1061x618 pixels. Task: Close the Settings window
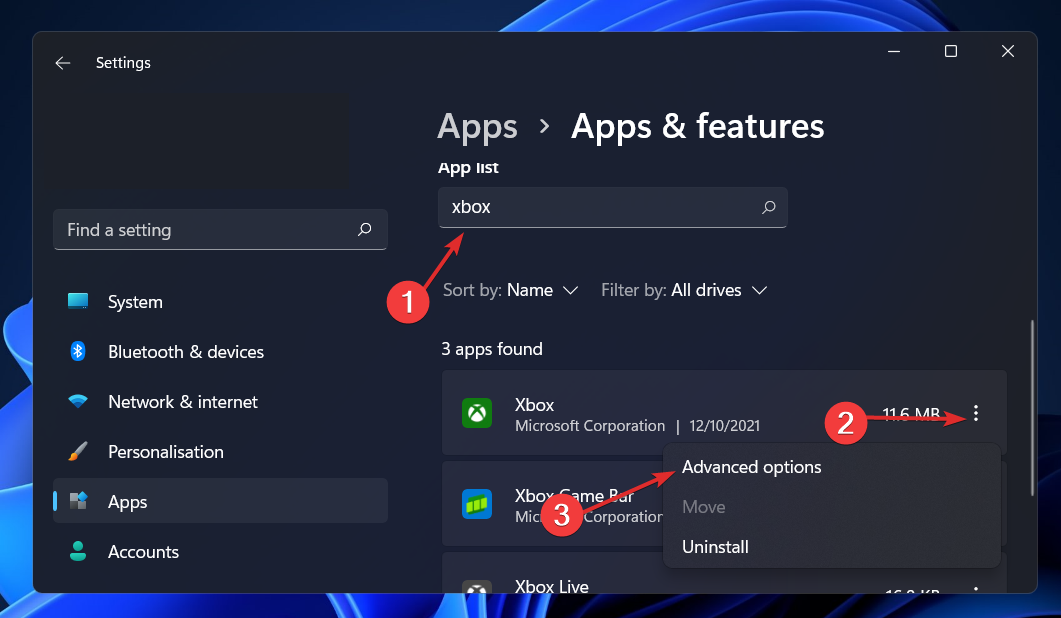[1008, 51]
